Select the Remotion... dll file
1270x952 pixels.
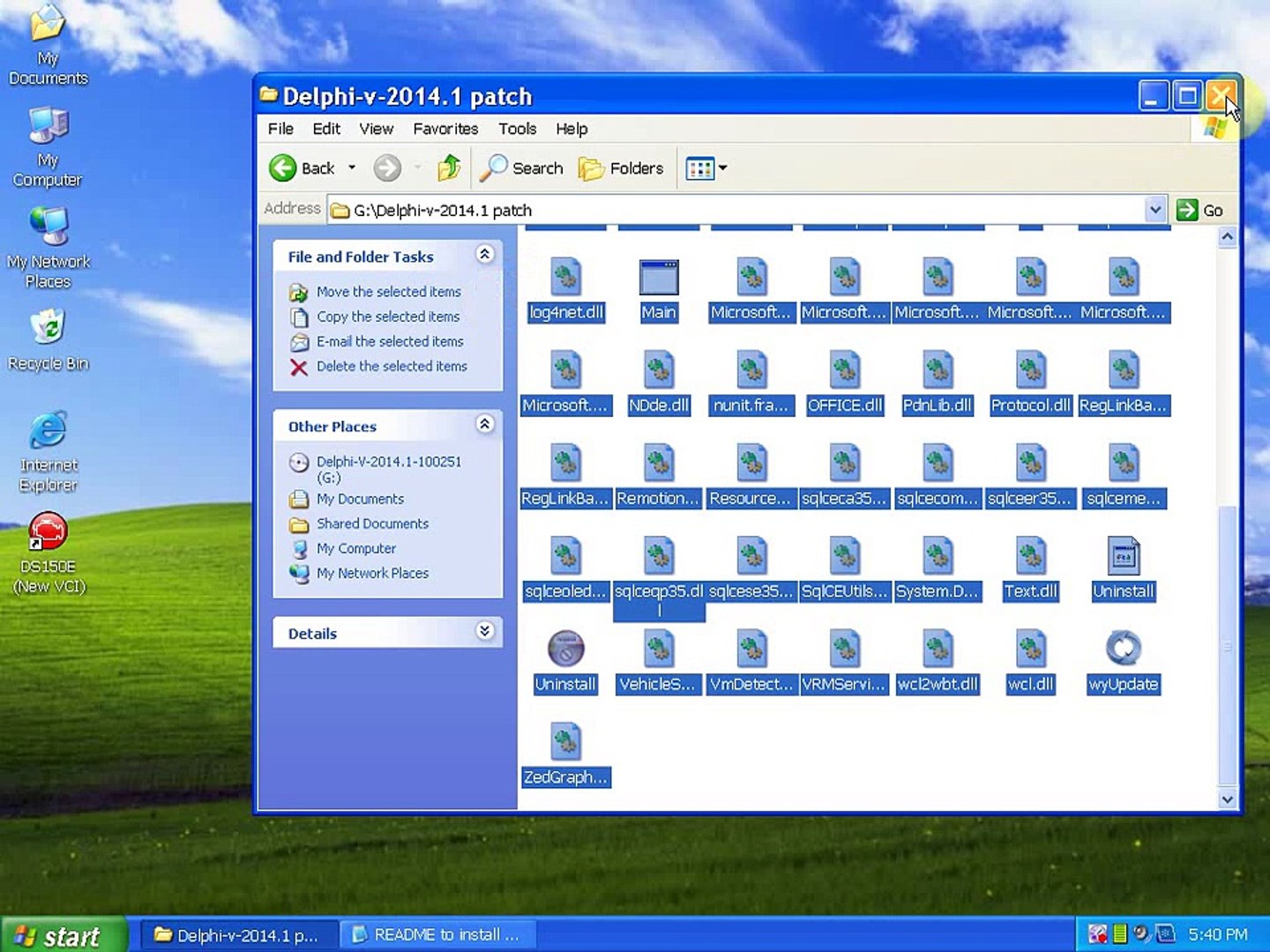659,475
